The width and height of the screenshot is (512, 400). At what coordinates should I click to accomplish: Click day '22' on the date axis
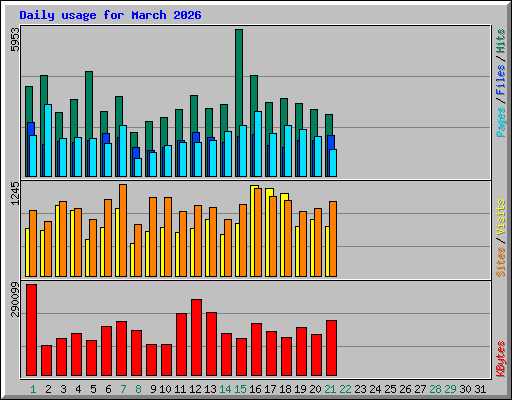pyautogui.click(x=345, y=389)
